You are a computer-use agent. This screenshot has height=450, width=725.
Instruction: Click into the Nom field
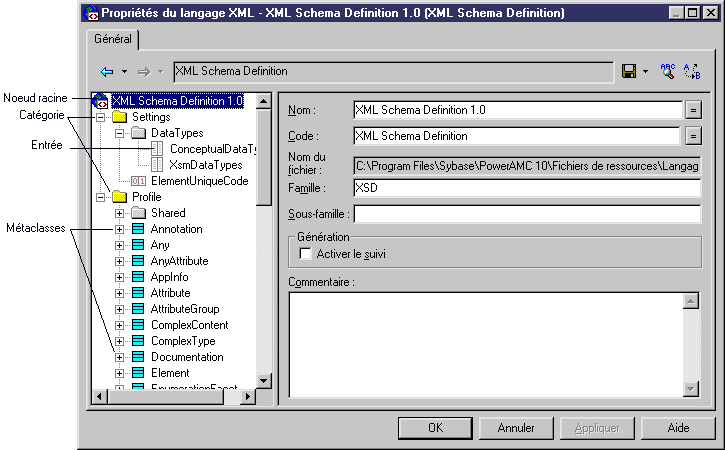pos(518,110)
